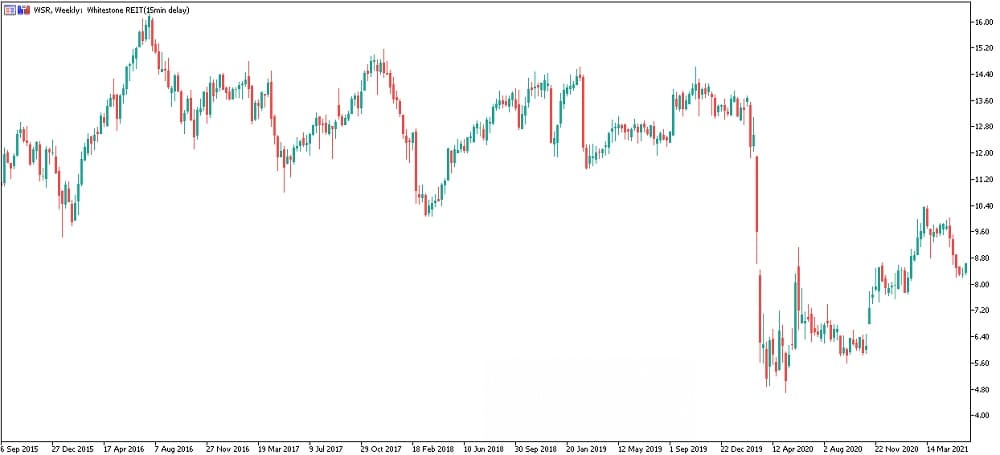Viewport: 1000px width, 455px height.
Task: Select the 22 Dec 2019 date marker
Action: [742, 449]
